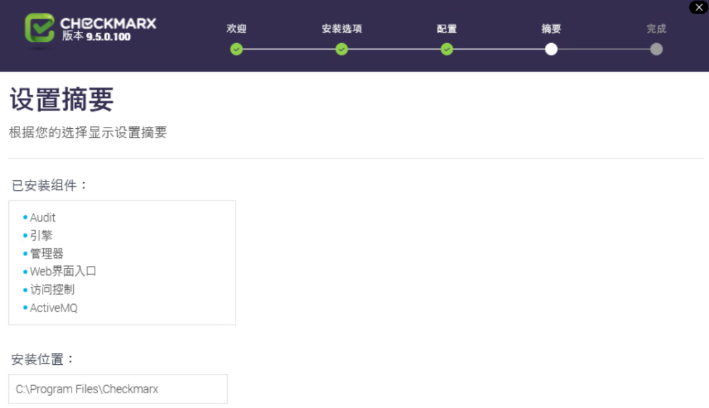
Task: Click the 管理器 component entry
Action: pos(47,253)
